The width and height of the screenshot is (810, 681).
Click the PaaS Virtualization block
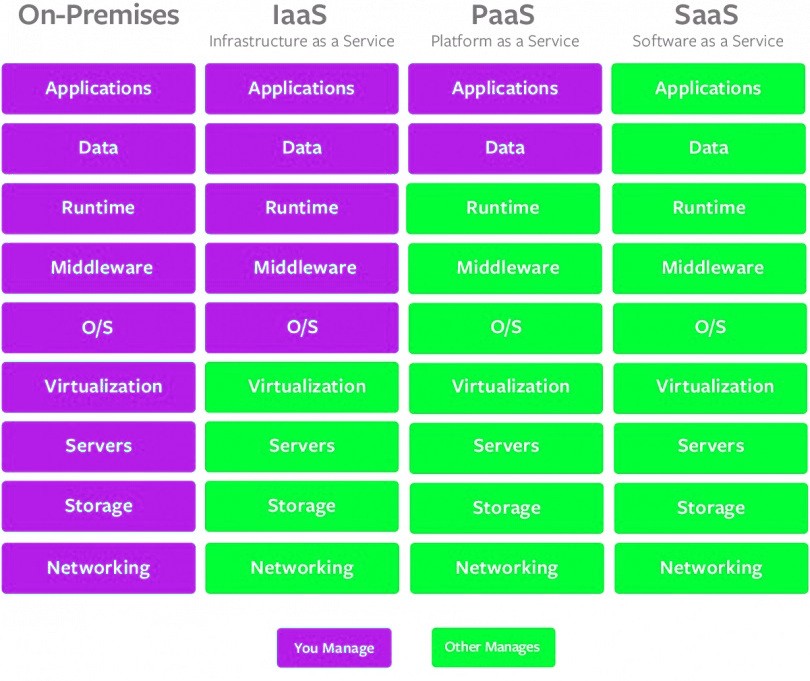click(x=505, y=388)
